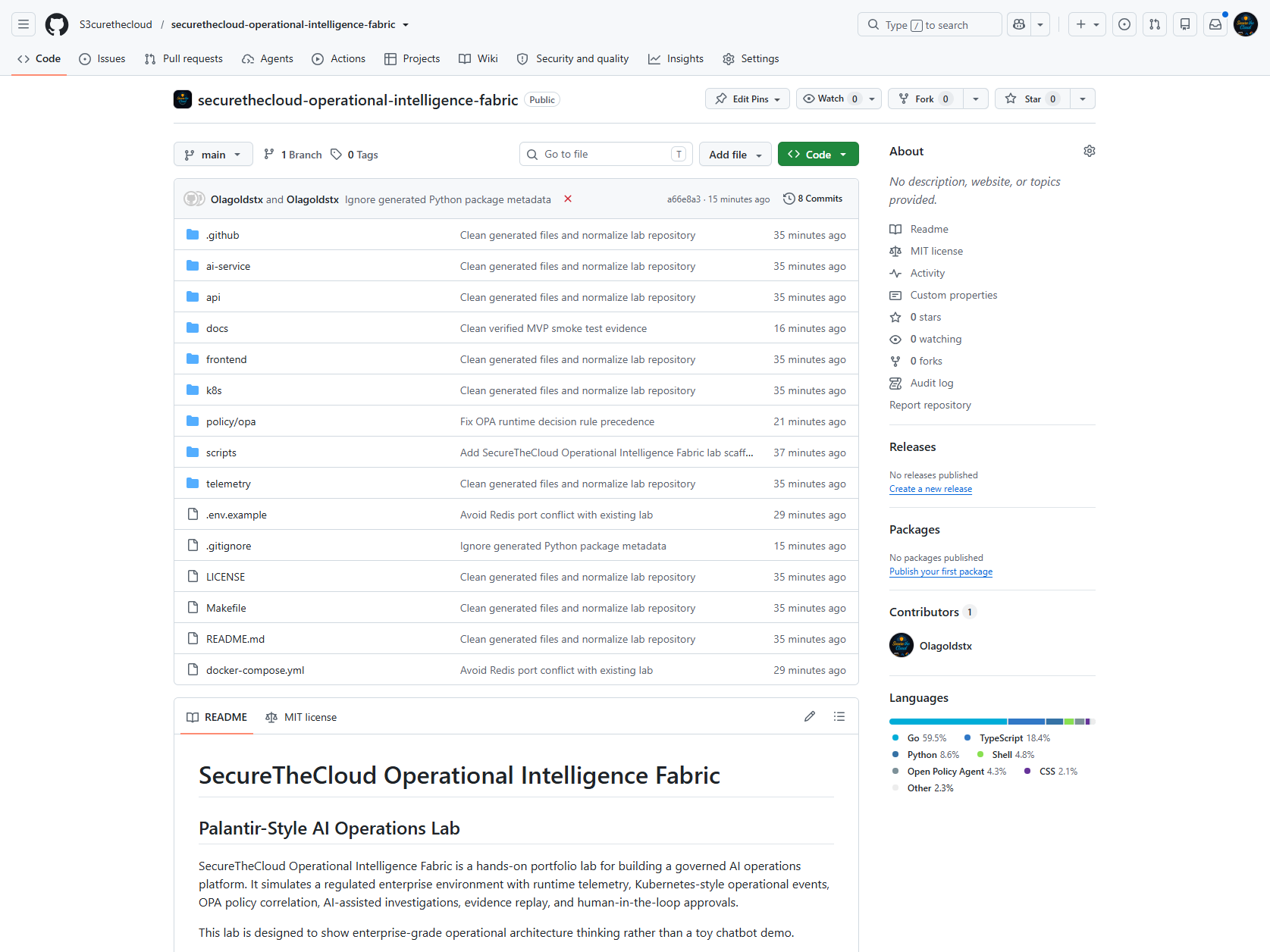This screenshot has height=952, width=1270.
Task: Click Publish your first package link
Action: tap(941, 572)
